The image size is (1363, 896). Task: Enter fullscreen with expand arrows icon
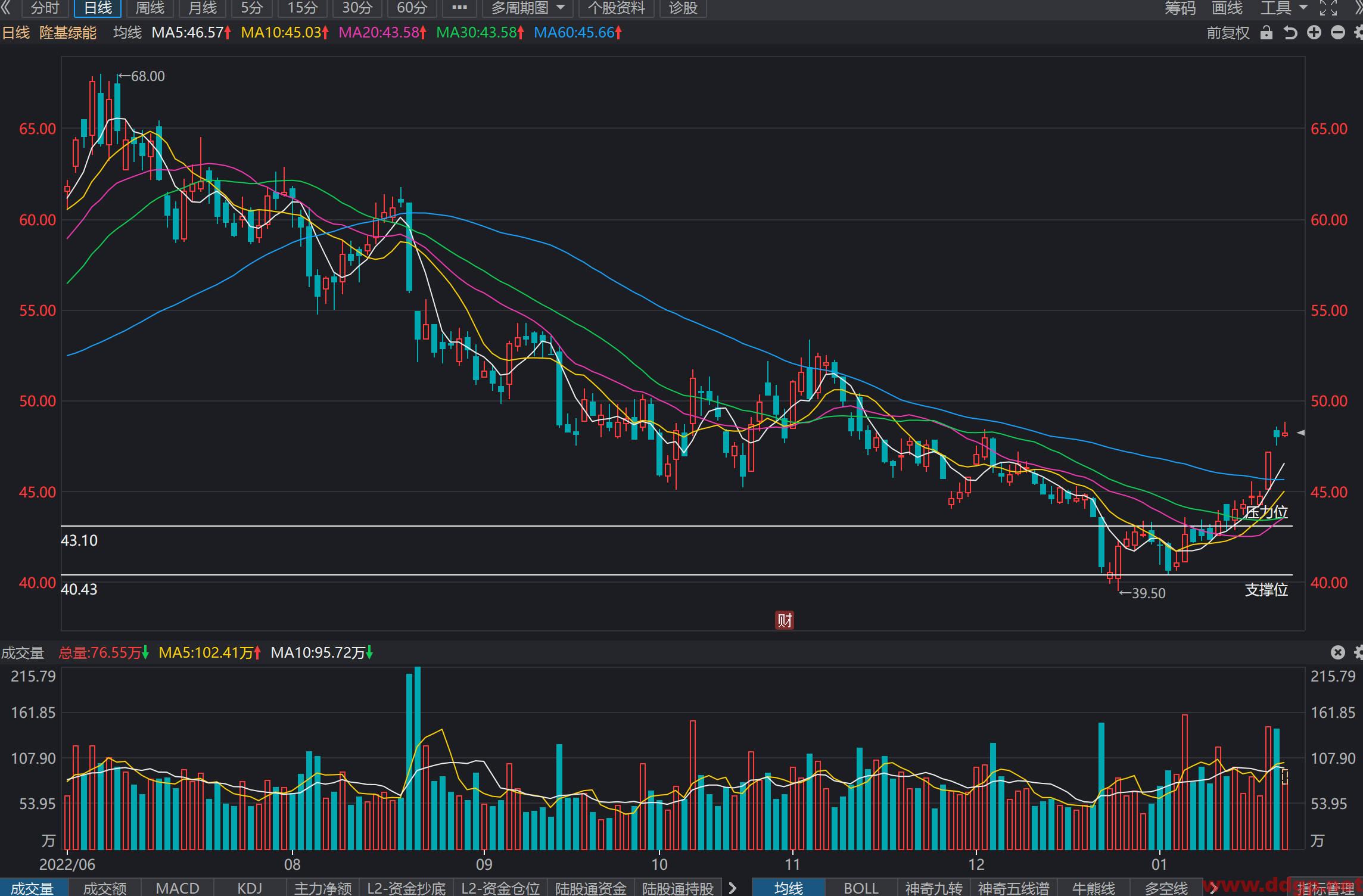[x=1328, y=8]
